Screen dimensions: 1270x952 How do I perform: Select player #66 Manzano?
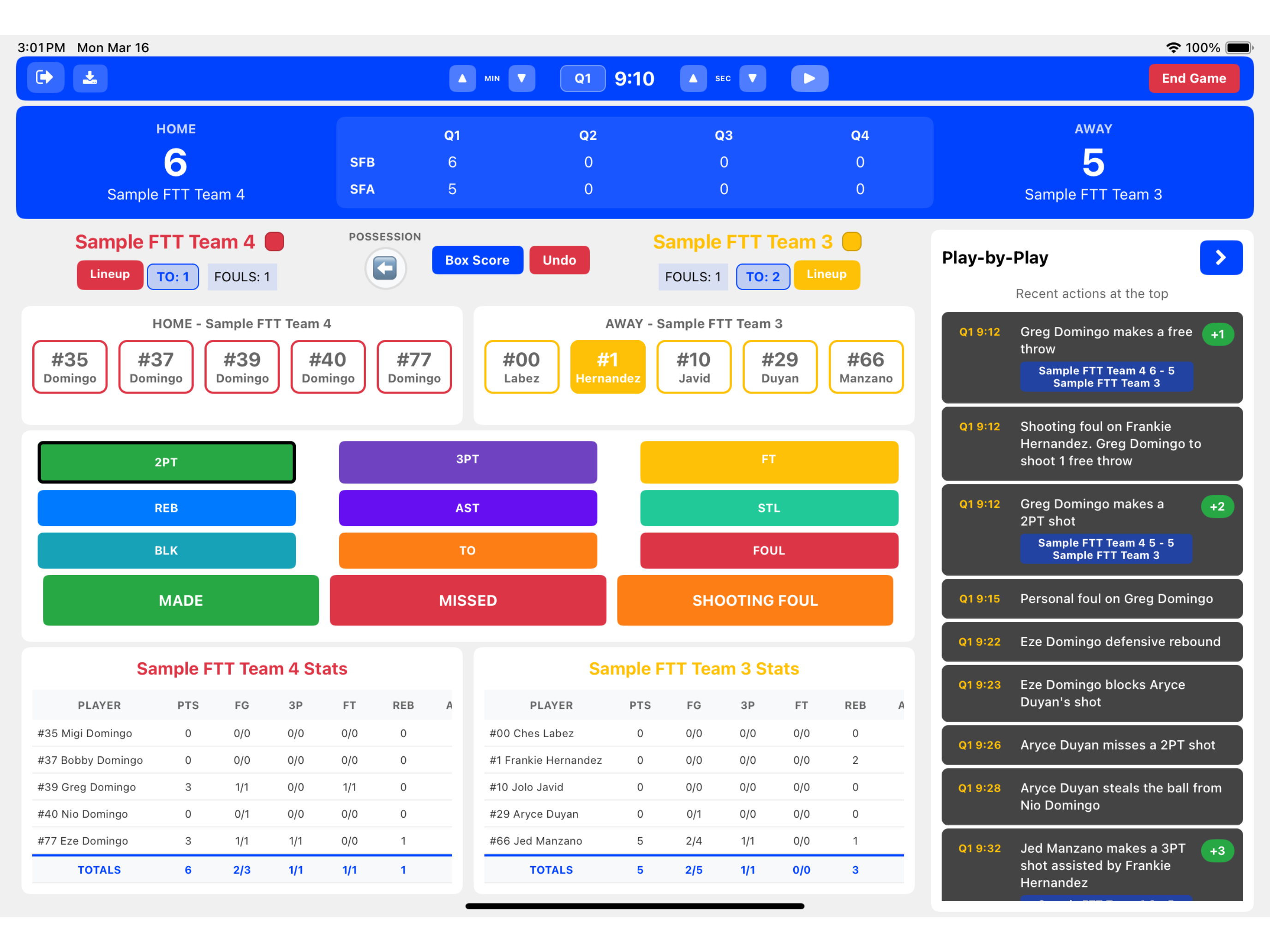[x=866, y=367]
